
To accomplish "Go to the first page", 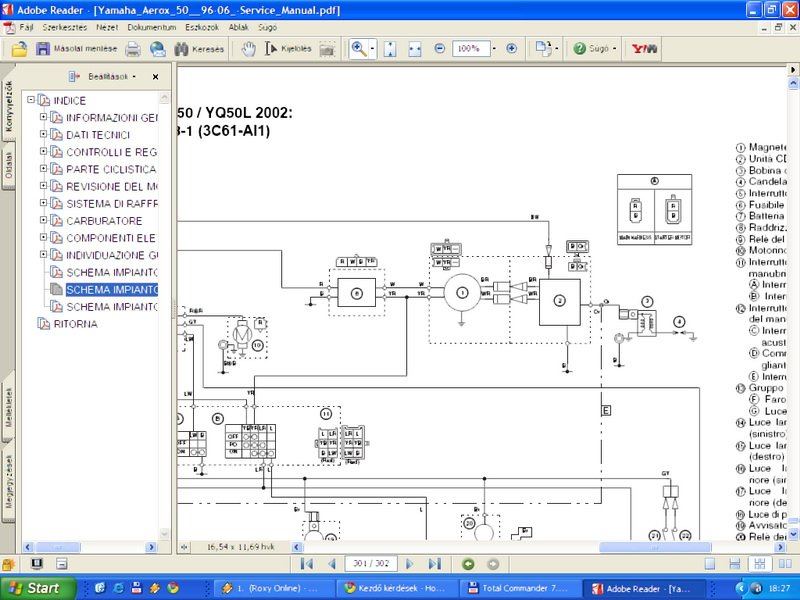I will coord(307,564).
